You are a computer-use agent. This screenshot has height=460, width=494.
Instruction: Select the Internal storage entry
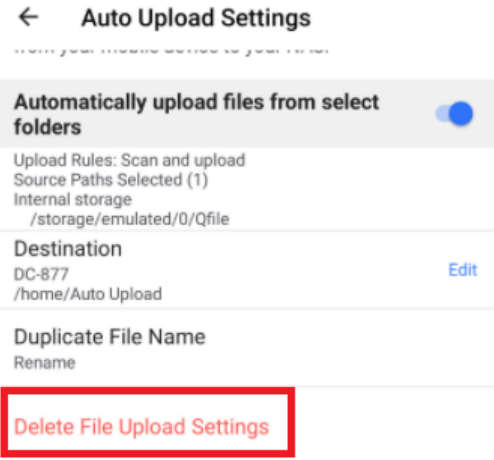[x=73, y=200]
